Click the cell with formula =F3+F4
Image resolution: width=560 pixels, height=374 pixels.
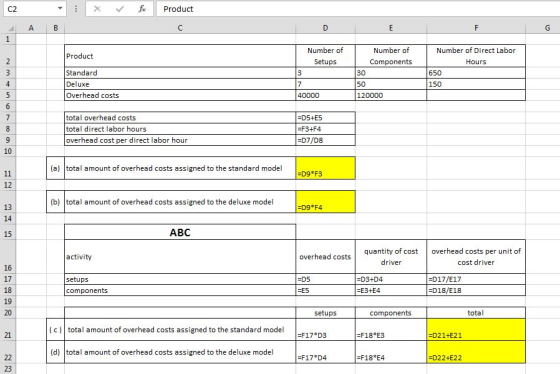pyautogui.click(x=325, y=129)
